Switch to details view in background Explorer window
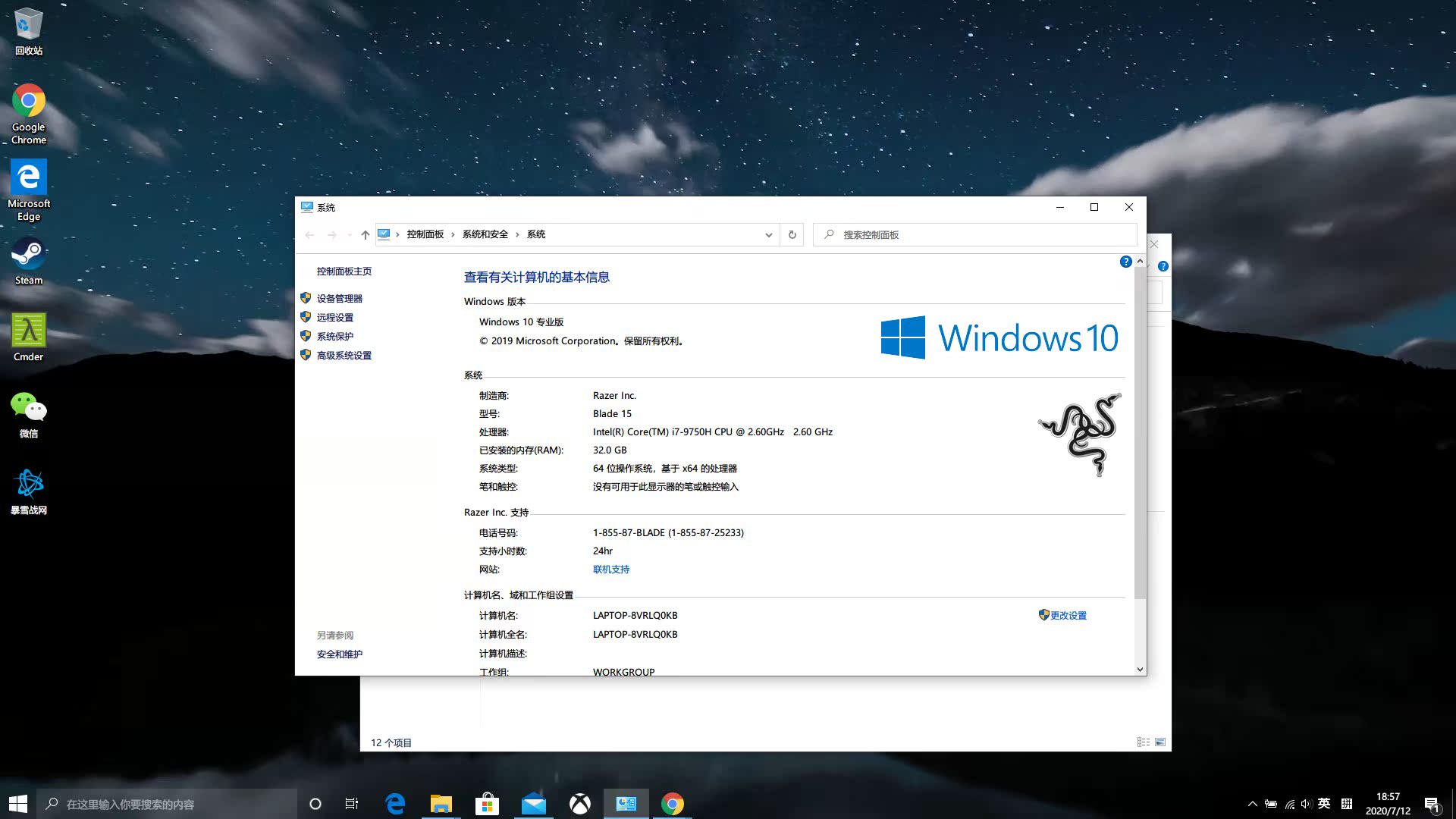This screenshot has height=819, width=1456. pos(1144,742)
